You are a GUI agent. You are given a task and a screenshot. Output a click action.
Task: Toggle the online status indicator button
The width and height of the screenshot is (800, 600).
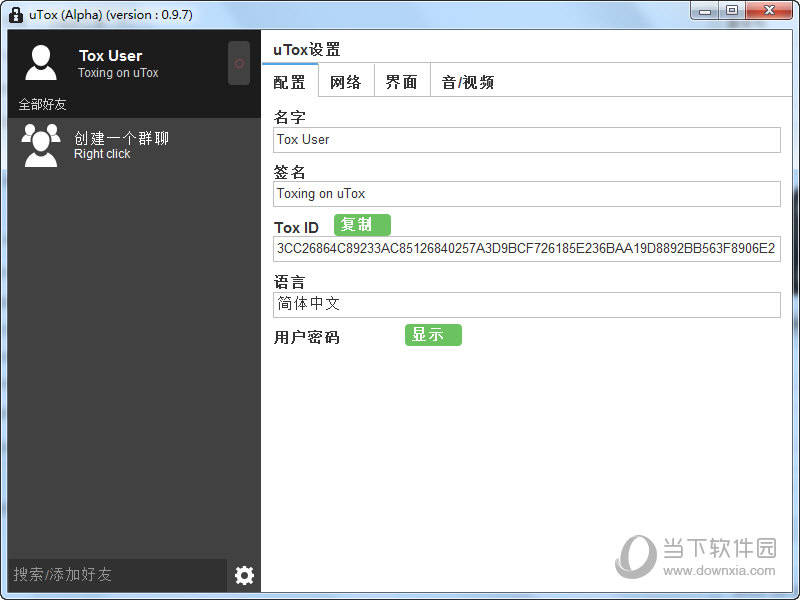click(239, 63)
